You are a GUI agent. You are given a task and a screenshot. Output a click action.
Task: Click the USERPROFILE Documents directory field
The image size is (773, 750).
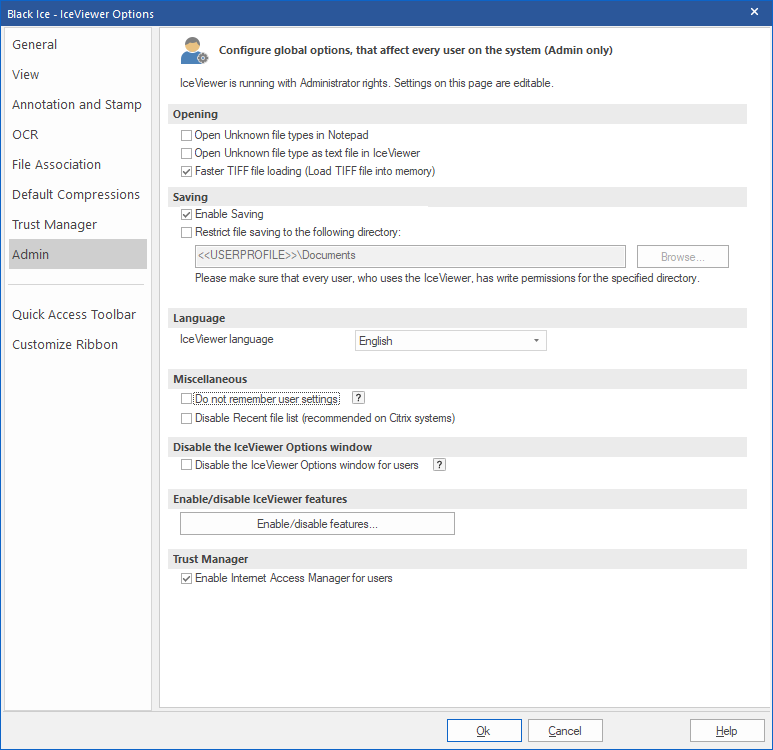tap(410, 256)
